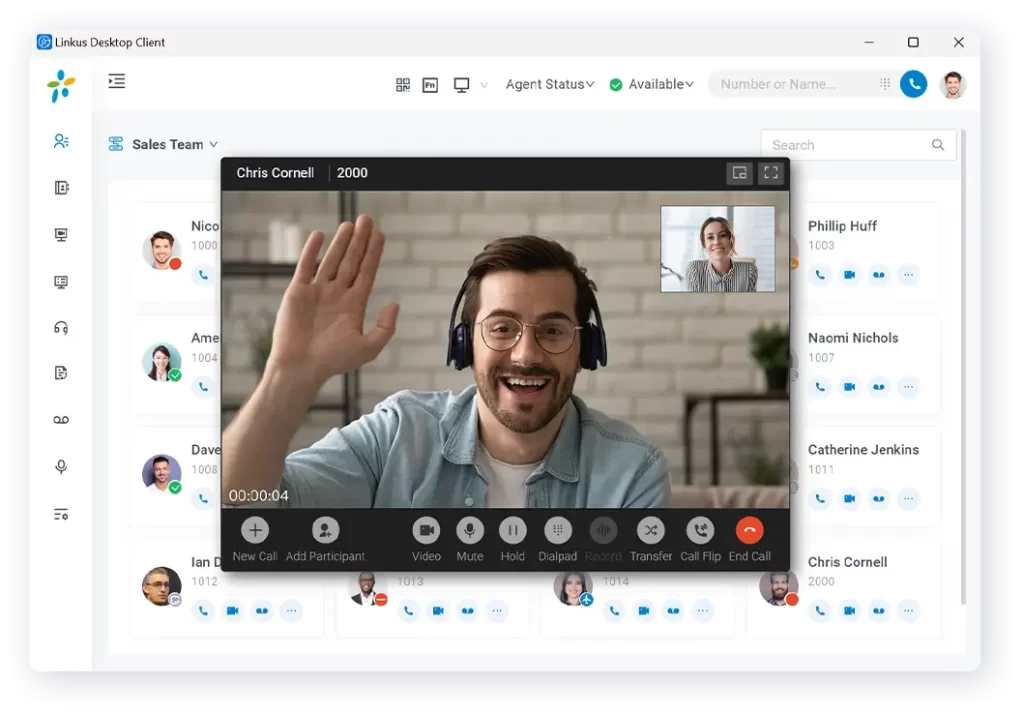
Task: Start a New Call from call toolbar
Action: click(255, 531)
